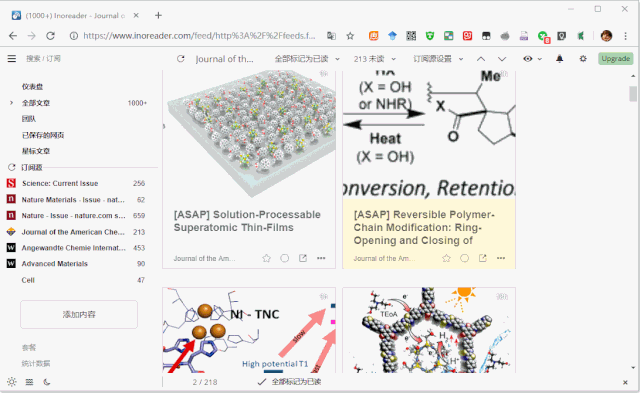
Task: Click browser back arrow
Action: tap(13, 36)
